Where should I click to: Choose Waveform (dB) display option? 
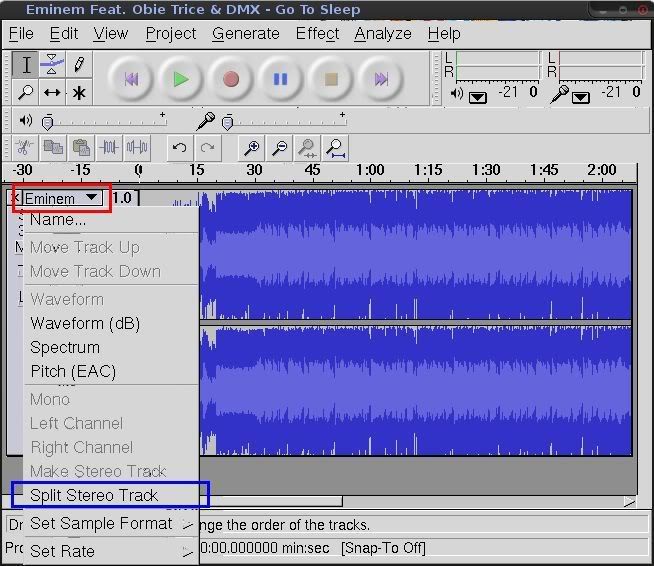click(112, 324)
